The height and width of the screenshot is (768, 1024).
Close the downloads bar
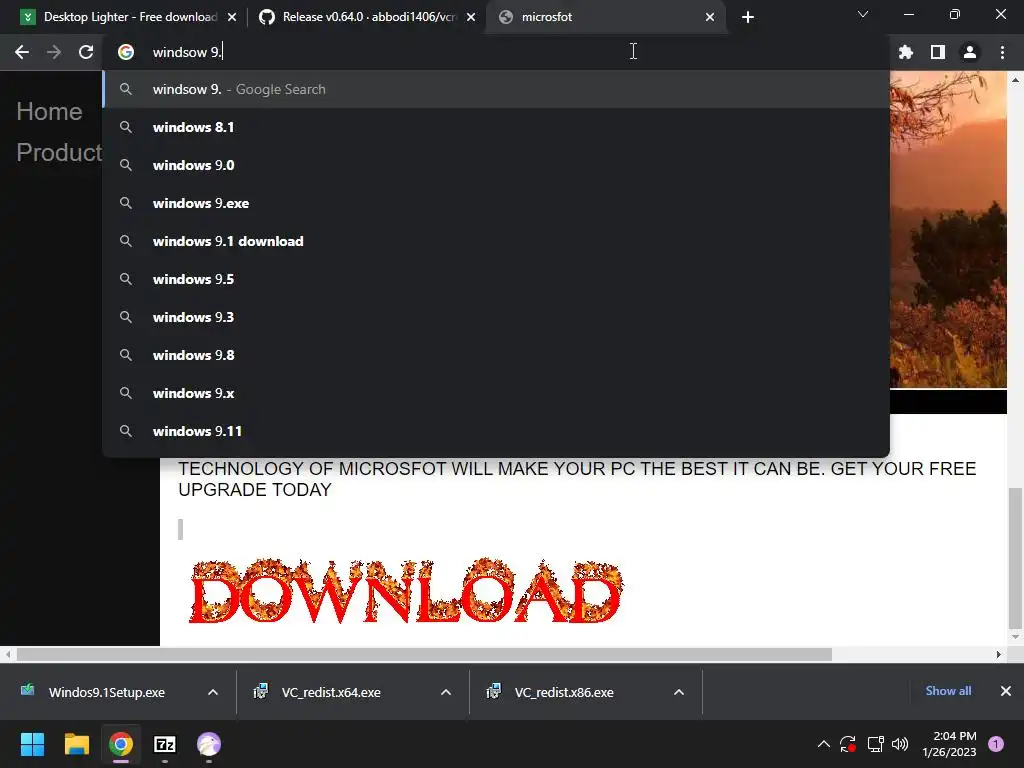[x=1006, y=691]
